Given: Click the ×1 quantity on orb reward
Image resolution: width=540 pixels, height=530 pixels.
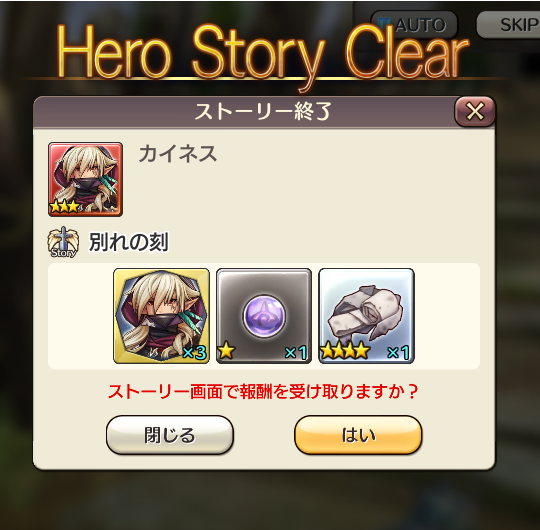Looking at the screenshot, I should pos(296,353).
